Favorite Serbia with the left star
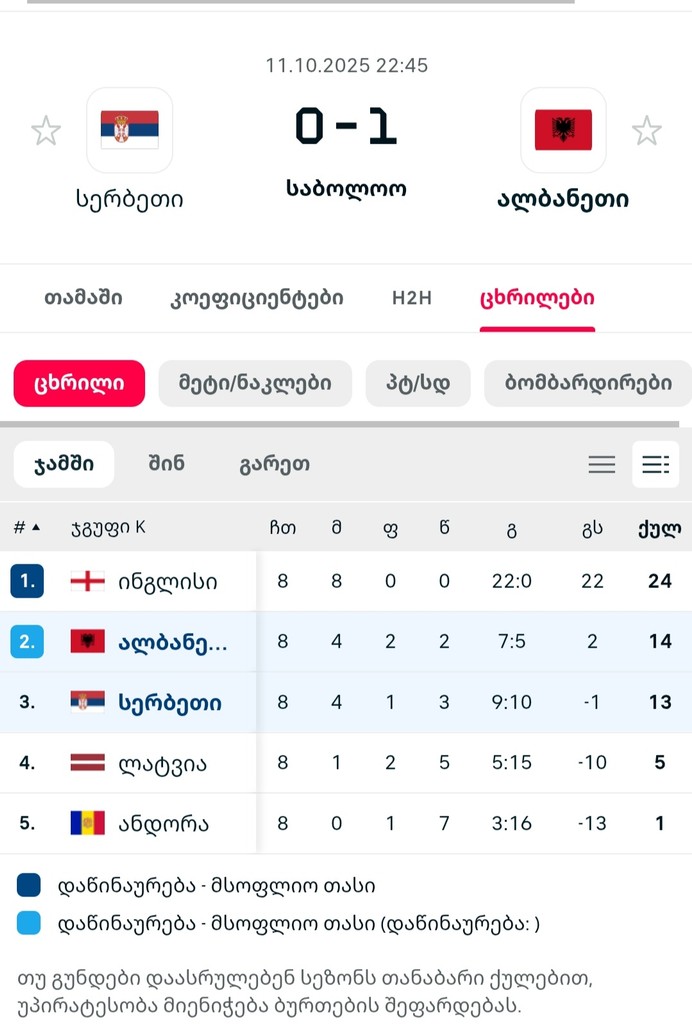Screen dimensions: 692x1024 click(46, 131)
